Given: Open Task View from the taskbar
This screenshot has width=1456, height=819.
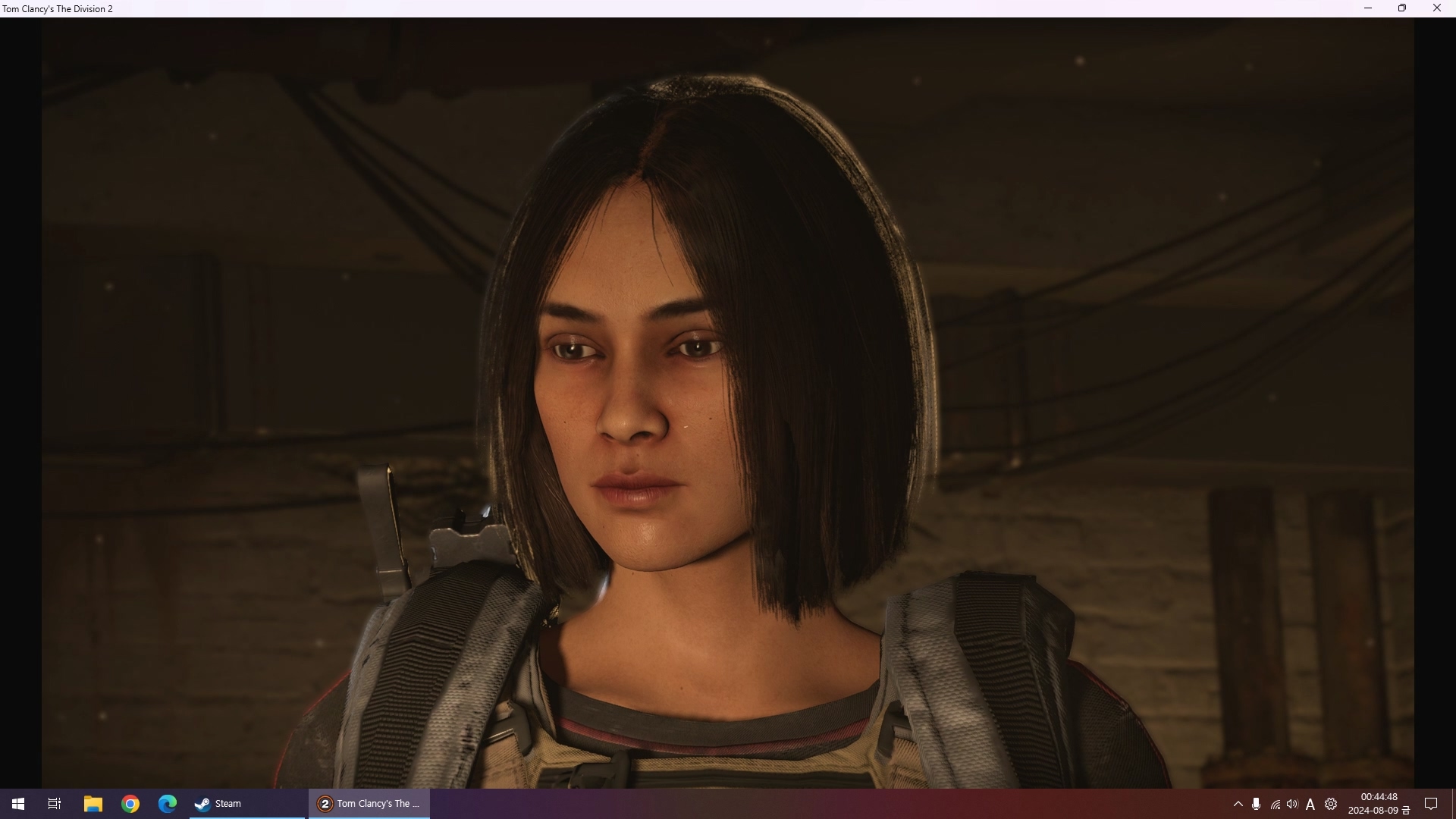Looking at the screenshot, I should tap(55, 804).
